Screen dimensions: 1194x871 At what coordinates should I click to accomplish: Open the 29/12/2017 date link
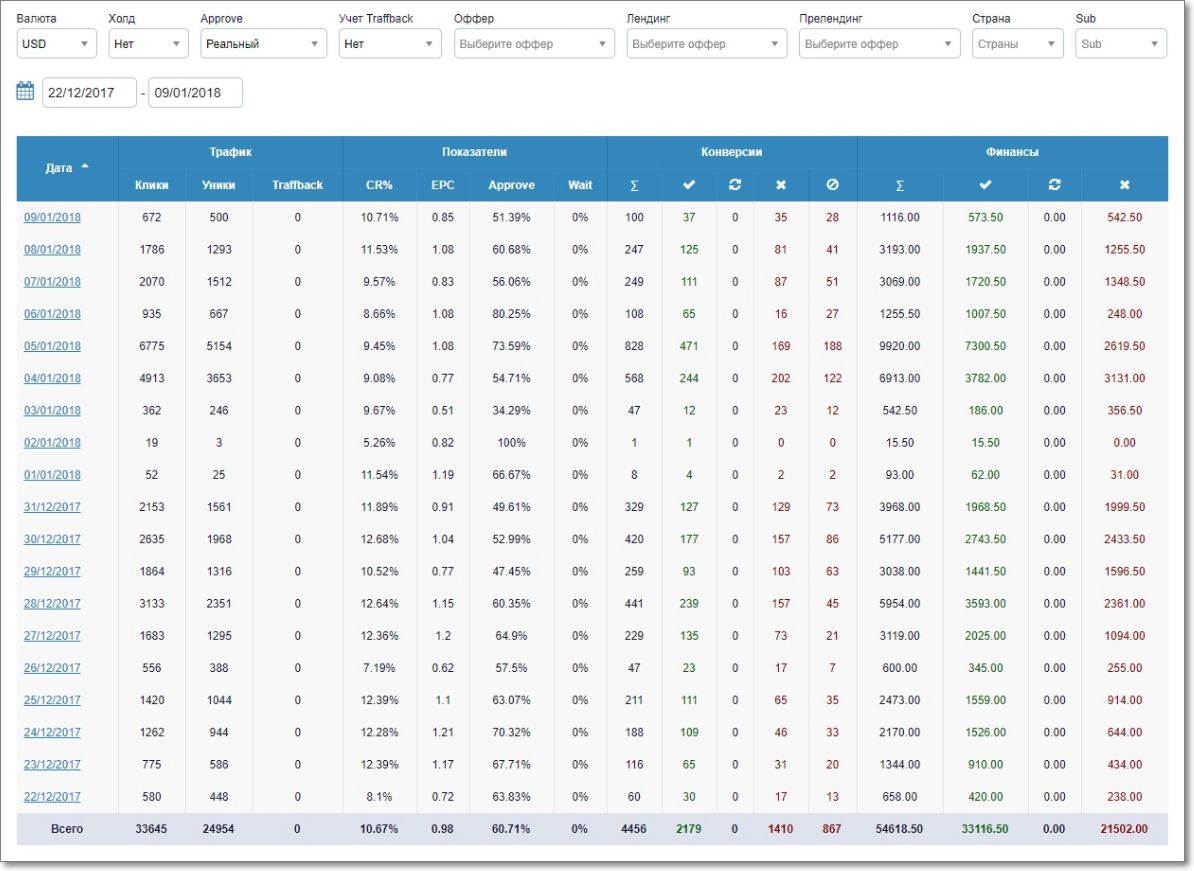pos(53,572)
